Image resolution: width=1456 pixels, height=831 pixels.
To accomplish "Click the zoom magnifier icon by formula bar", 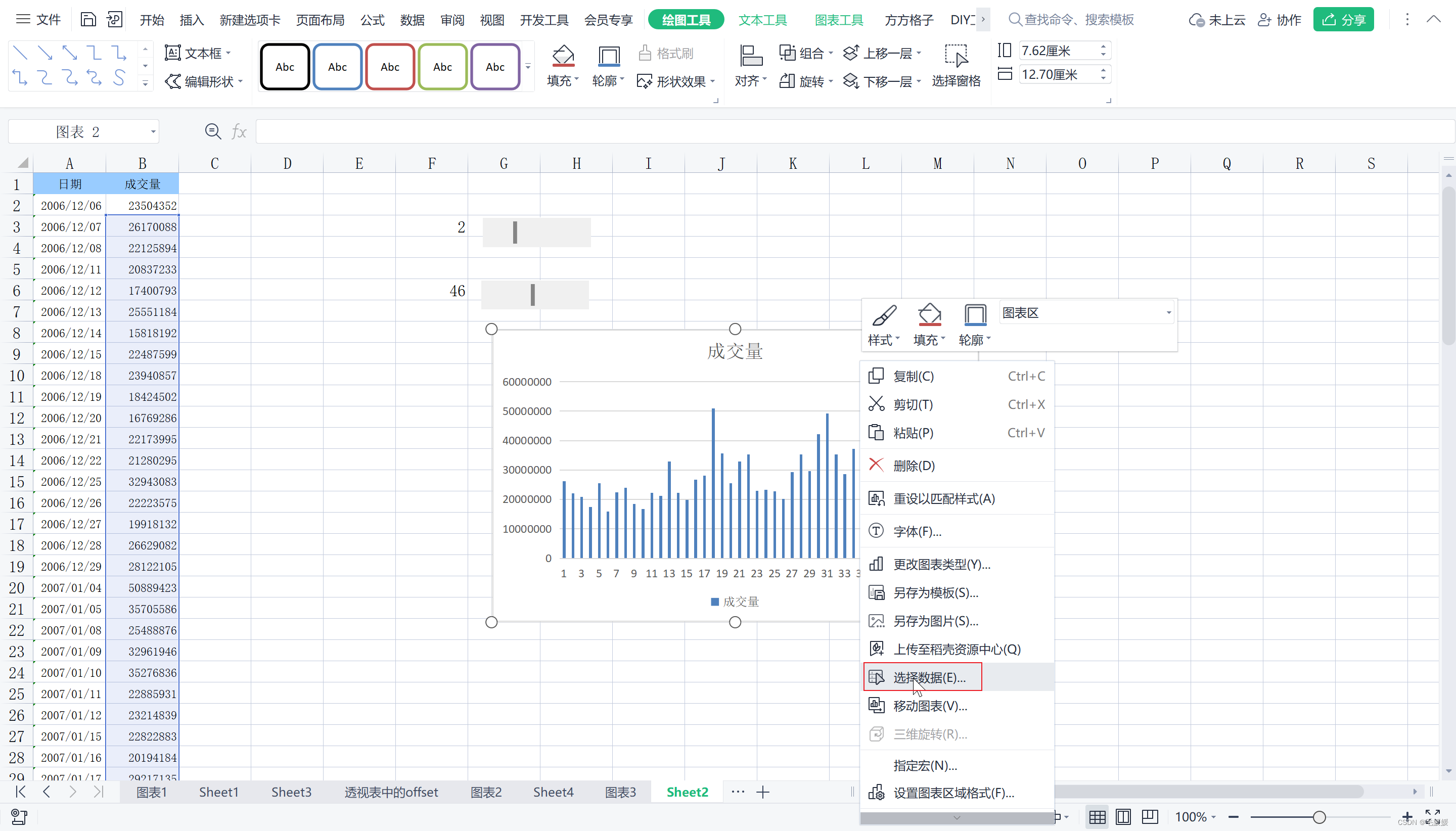I will pos(213,132).
